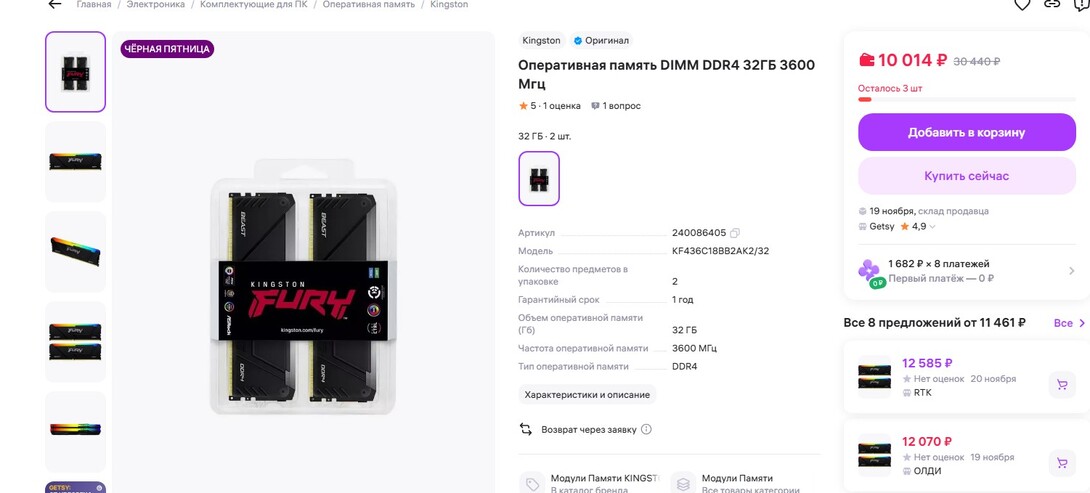
Task: Add ОЛДИ offer to cart icon
Action: (x=1061, y=463)
